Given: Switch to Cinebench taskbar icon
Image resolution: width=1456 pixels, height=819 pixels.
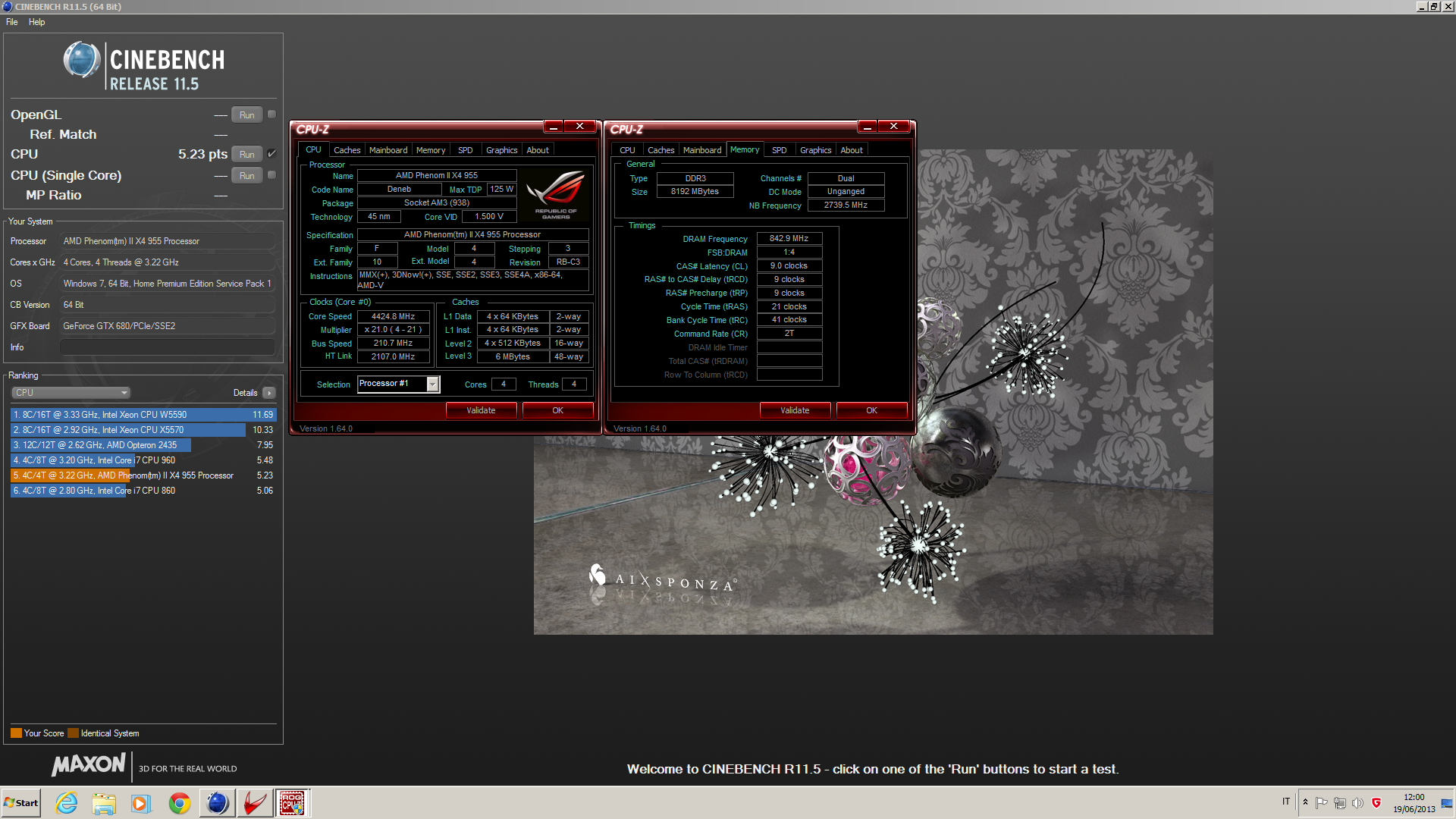Looking at the screenshot, I should (217, 803).
